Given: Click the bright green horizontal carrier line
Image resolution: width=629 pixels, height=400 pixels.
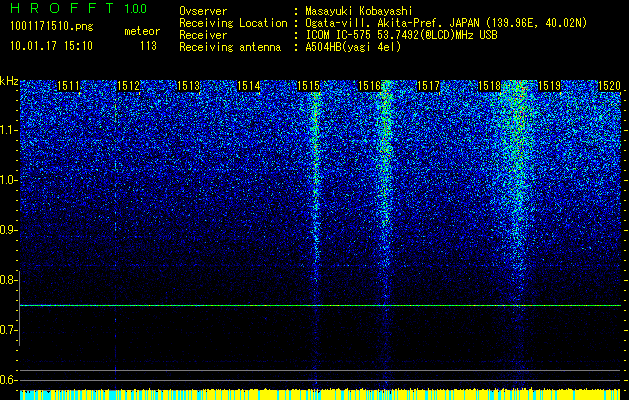Looking at the screenshot, I should [320, 305].
